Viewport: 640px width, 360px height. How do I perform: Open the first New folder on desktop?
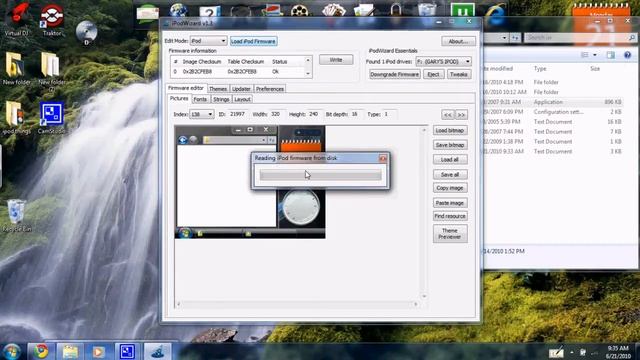[16, 69]
